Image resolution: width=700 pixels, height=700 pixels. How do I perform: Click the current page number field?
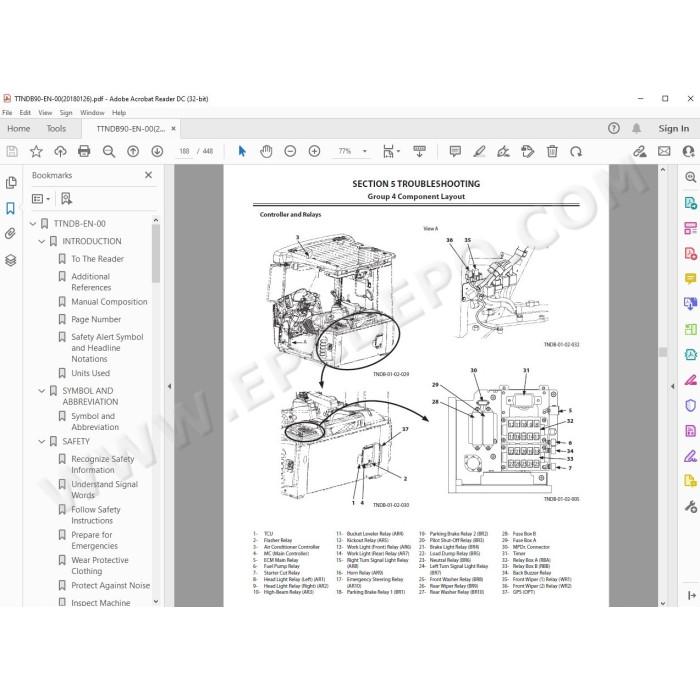(x=184, y=151)
